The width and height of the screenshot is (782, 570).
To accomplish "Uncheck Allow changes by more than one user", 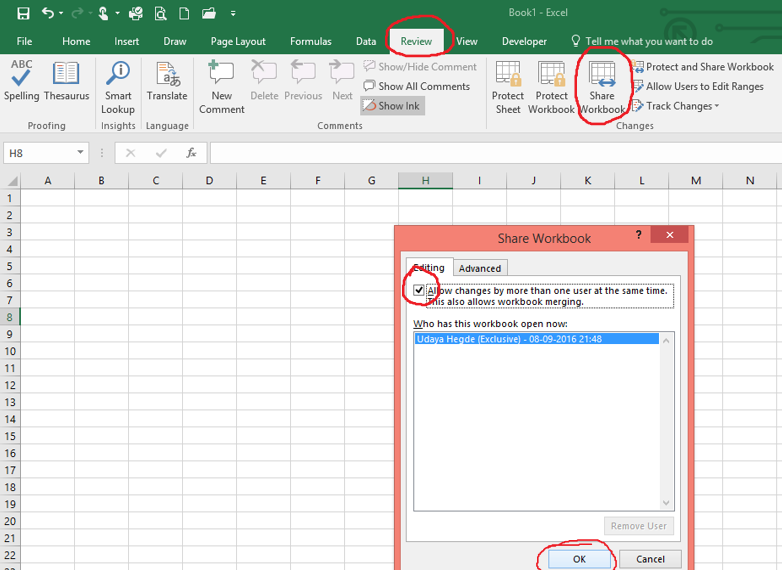I will click(x=419, y=291).
